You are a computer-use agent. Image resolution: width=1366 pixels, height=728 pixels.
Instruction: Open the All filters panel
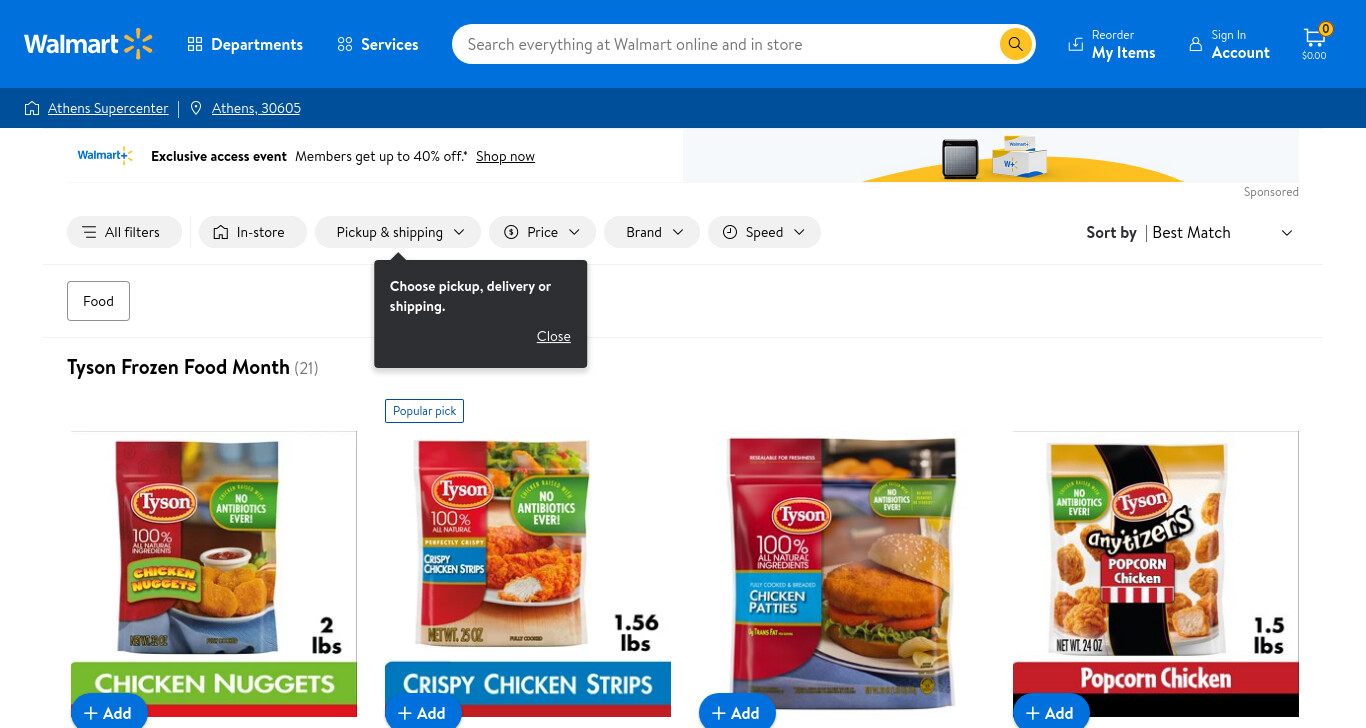click(x=124, y=232)
